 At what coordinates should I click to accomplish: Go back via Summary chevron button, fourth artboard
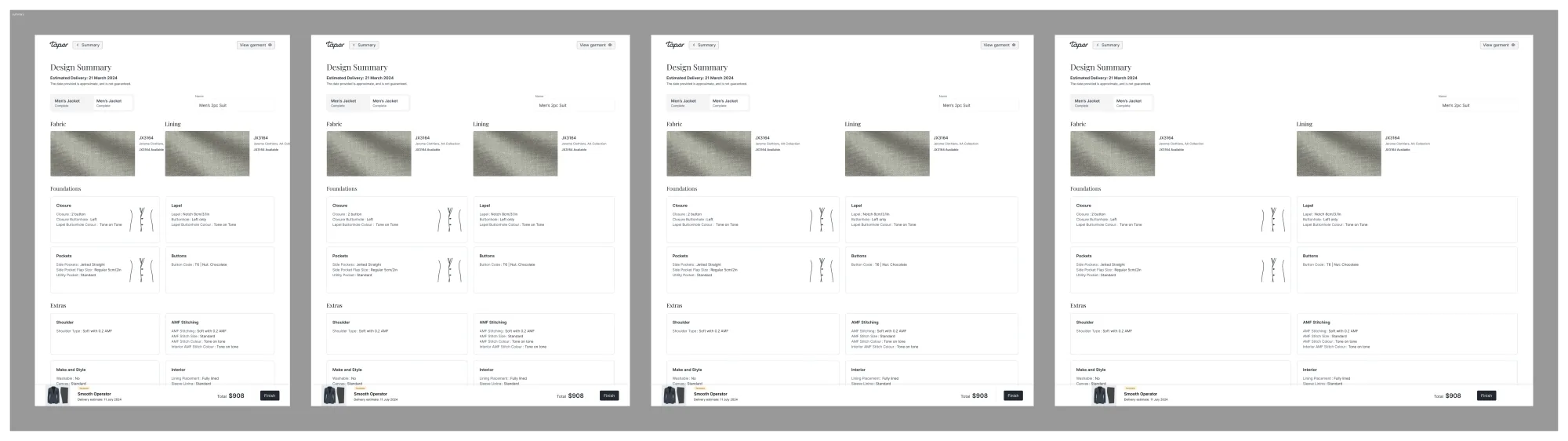(1108, 45)
